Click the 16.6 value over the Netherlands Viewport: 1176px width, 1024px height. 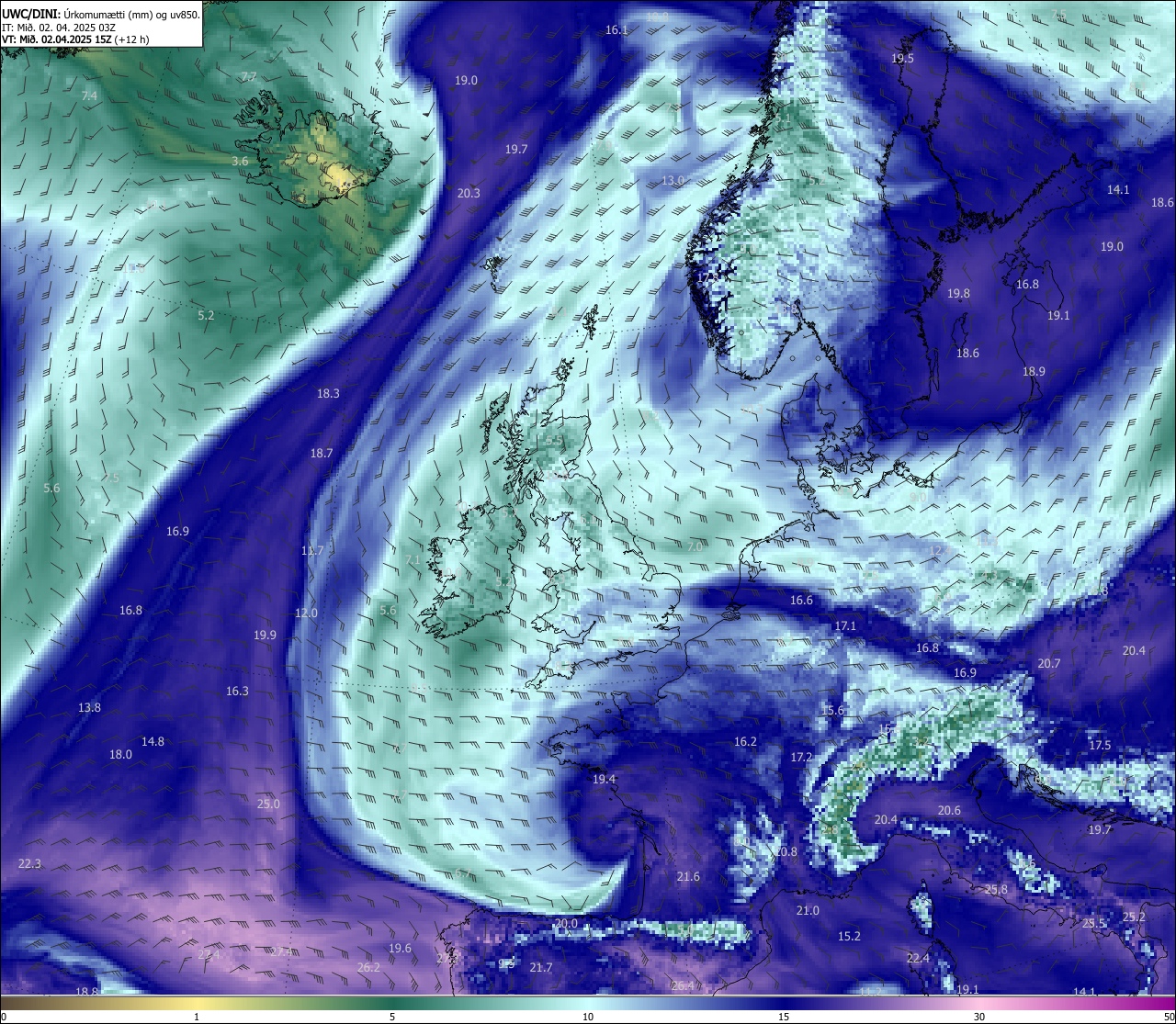click(801, 600)
